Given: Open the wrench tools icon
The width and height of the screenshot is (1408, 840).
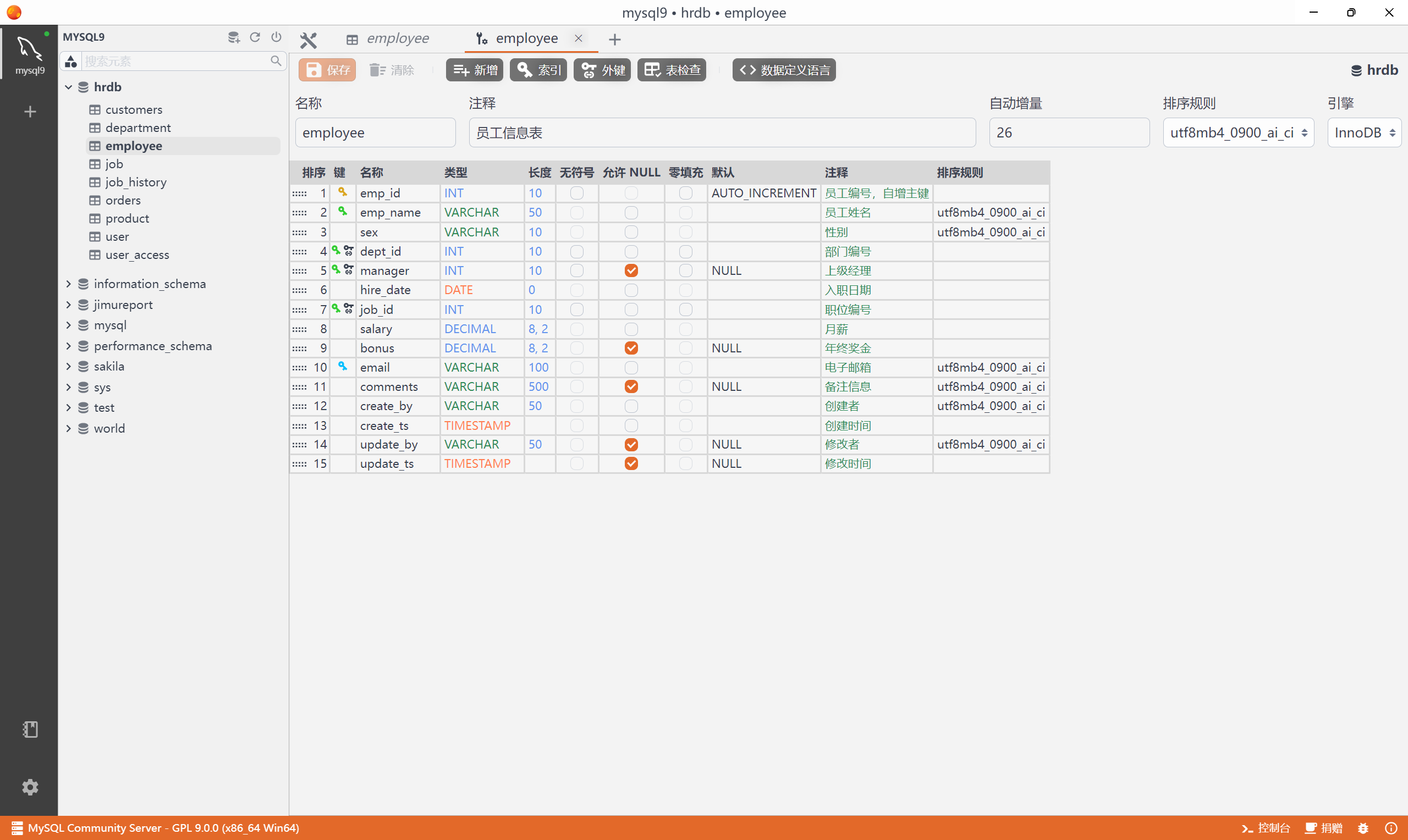Looking at the screenshot, I should coord(307,40).
